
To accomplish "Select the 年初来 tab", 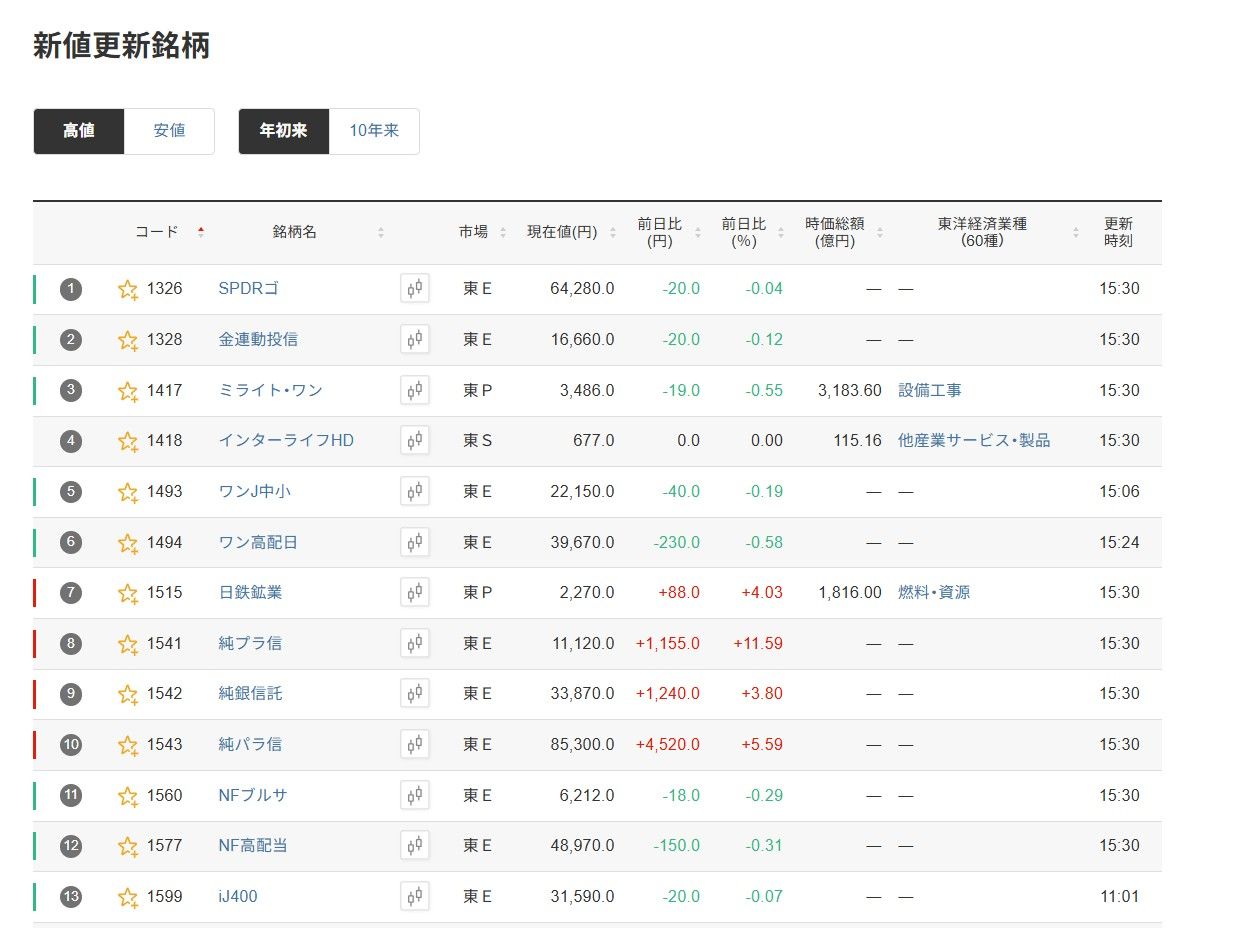I will (x=284, y=131).
